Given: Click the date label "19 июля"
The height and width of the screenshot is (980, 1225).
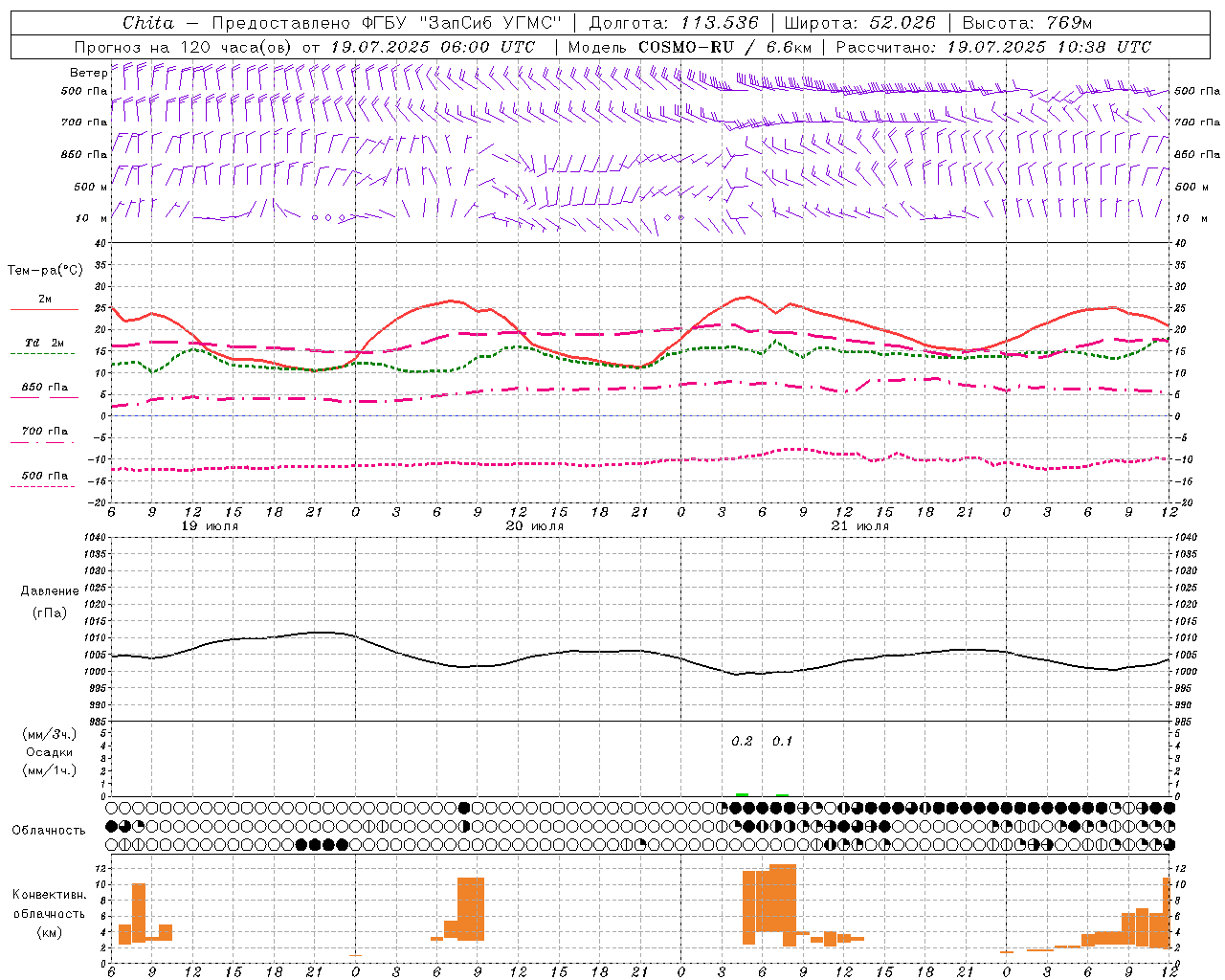Looking at the screenshot, I should point(211,526).
